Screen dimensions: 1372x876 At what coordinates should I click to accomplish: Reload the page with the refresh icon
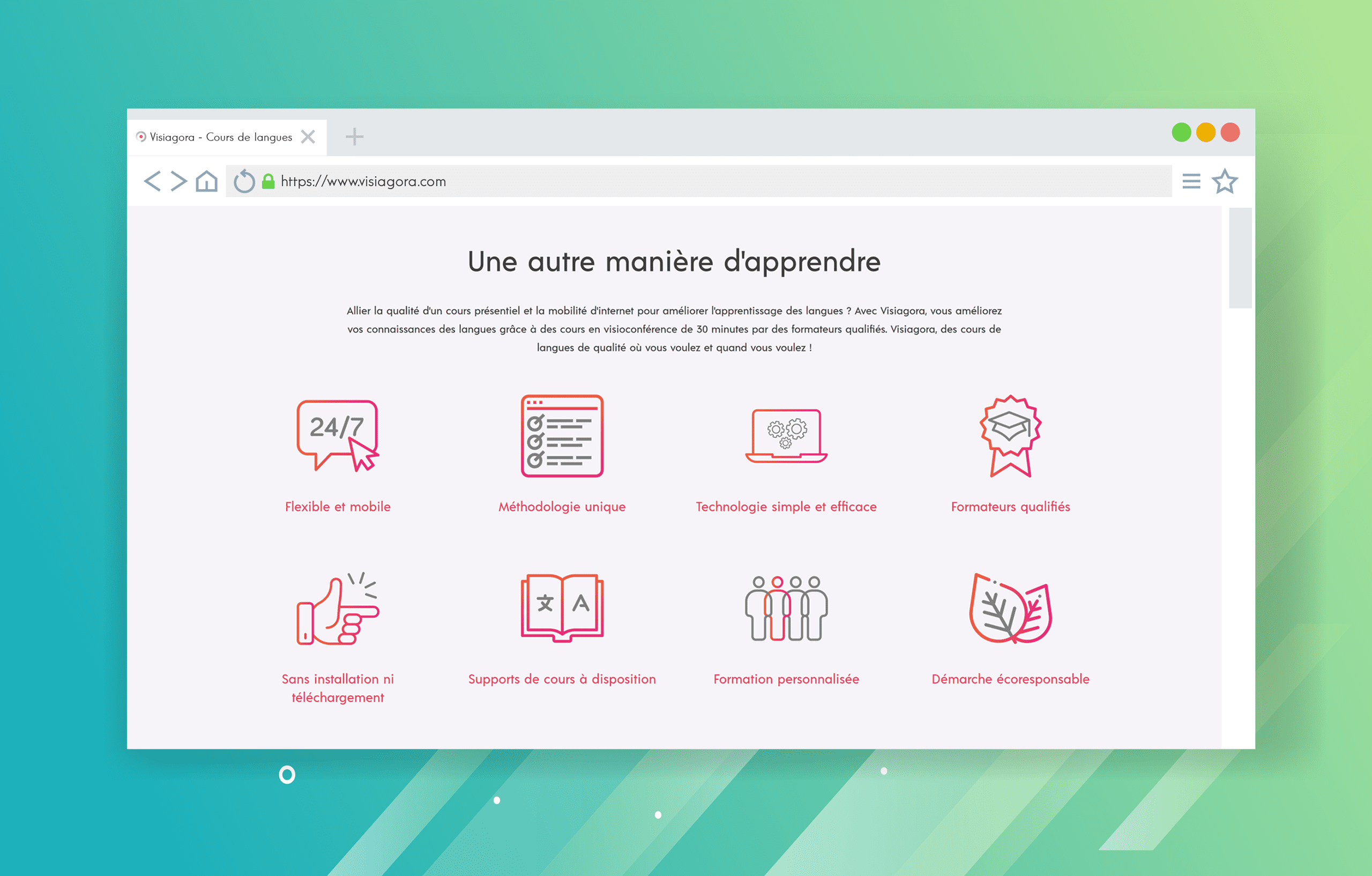(244, 181)
